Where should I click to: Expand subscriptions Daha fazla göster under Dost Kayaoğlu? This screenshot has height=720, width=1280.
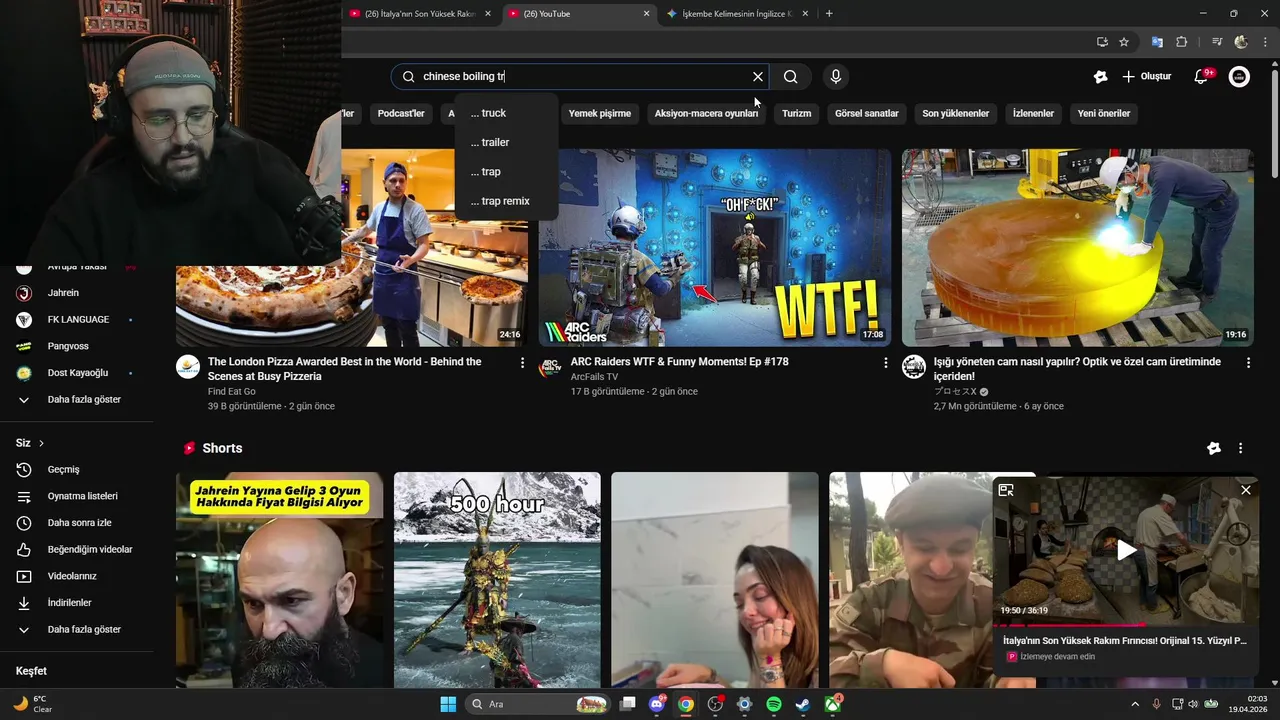coord(77,400)
